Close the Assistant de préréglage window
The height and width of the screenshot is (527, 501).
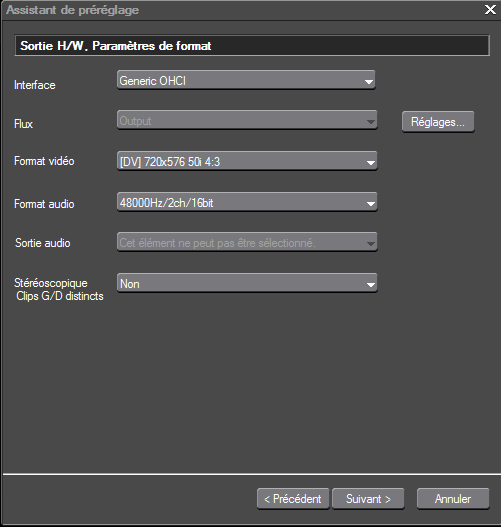pos(490,9)
